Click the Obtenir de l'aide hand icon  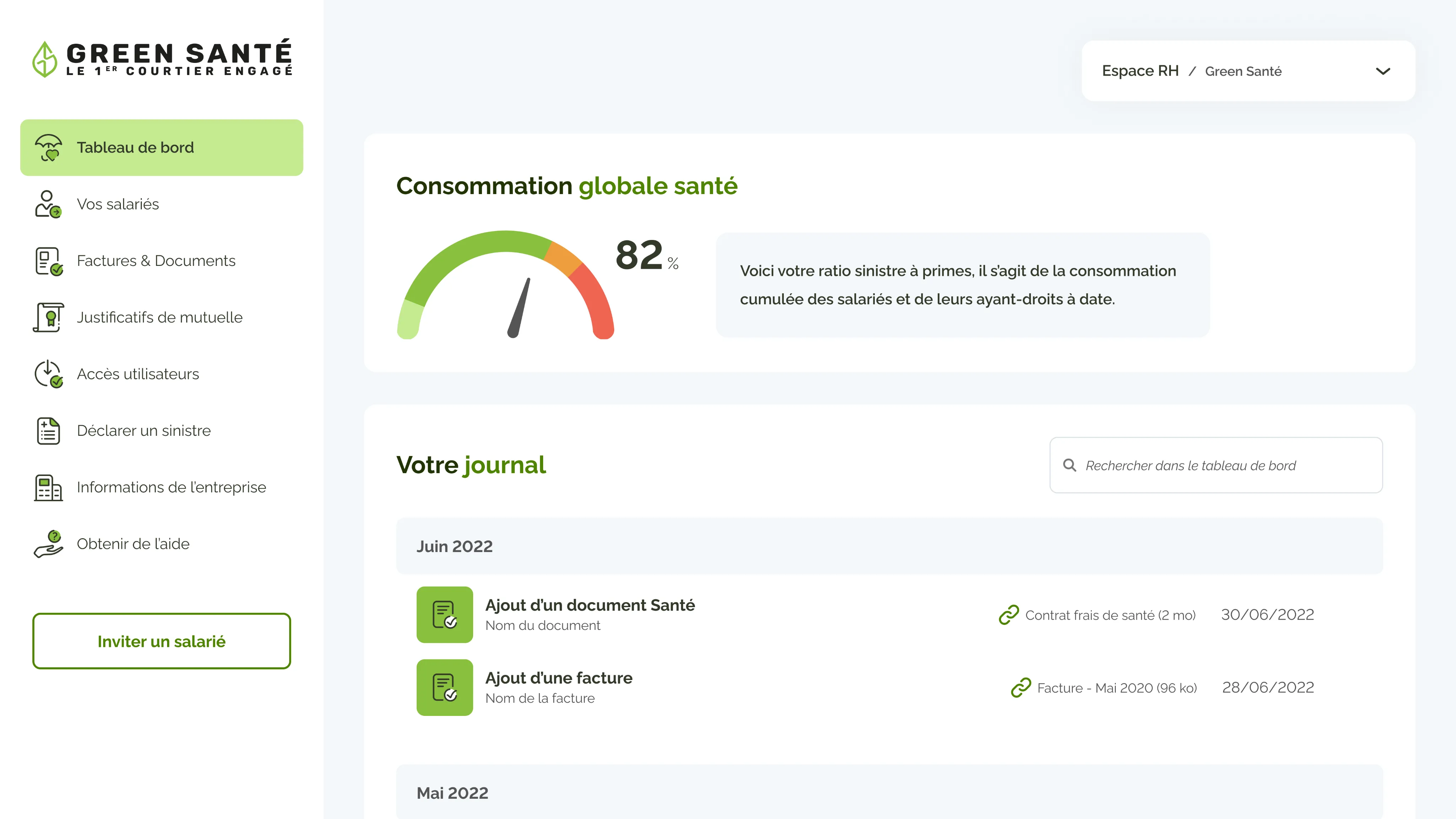(x=49, y=544)
